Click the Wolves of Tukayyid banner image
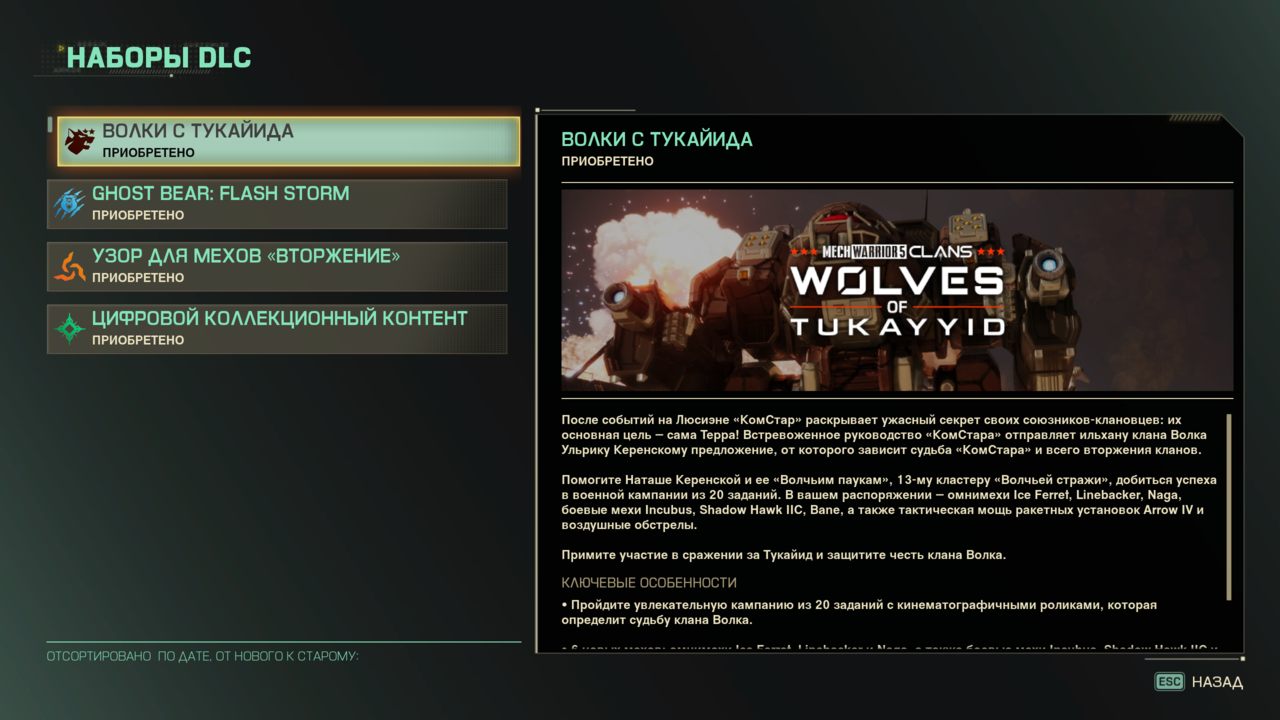The height and width of the screenshot is (720, 1280). (x=897, y=290)
